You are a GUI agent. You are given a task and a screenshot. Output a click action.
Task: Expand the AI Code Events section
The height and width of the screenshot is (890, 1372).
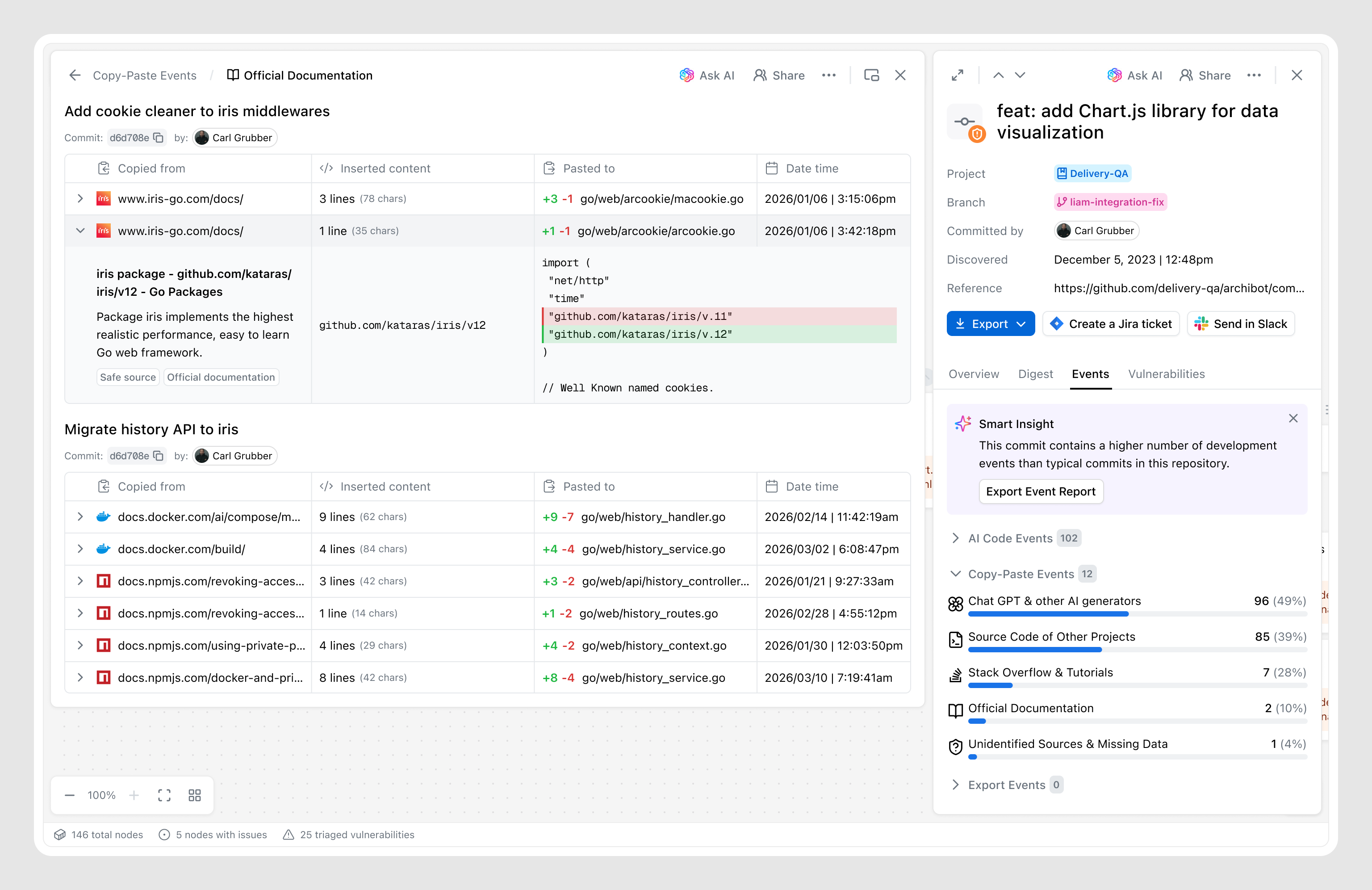[x=956, y=538]
